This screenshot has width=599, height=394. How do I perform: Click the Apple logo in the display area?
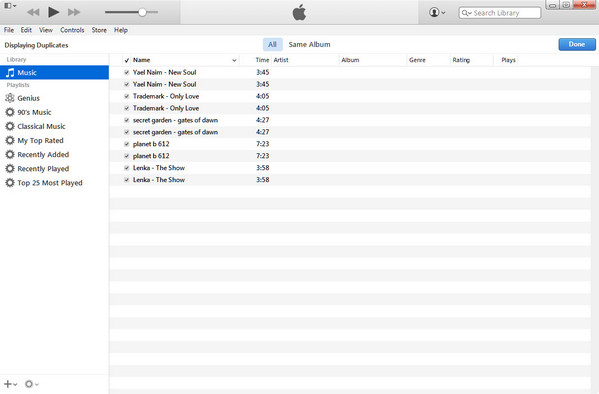click(x=300, y=12)
